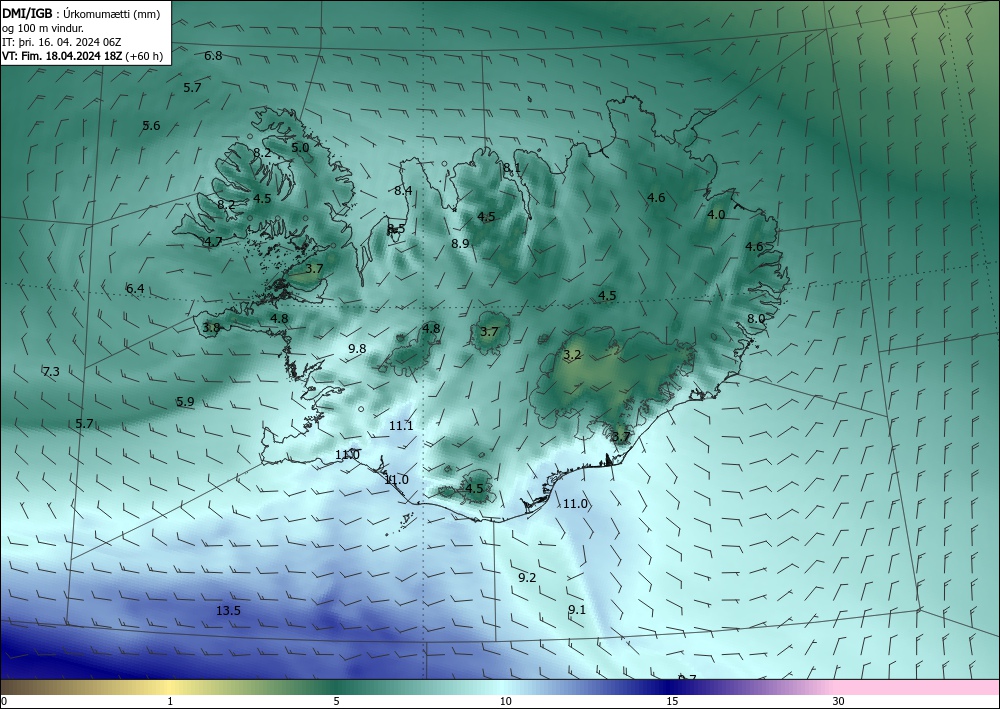Click the 'IT: þri. 16. 04. 2024 06Z' line
1000x709 pixels.
point(62,42)
